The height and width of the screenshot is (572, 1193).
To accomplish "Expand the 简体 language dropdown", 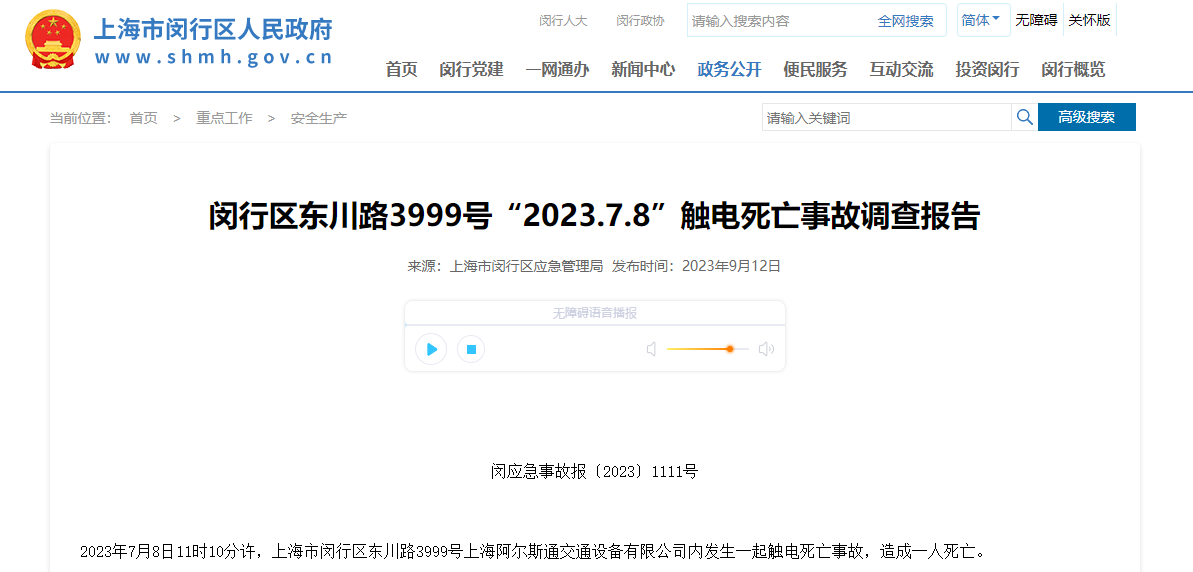I will pos(980,20).
